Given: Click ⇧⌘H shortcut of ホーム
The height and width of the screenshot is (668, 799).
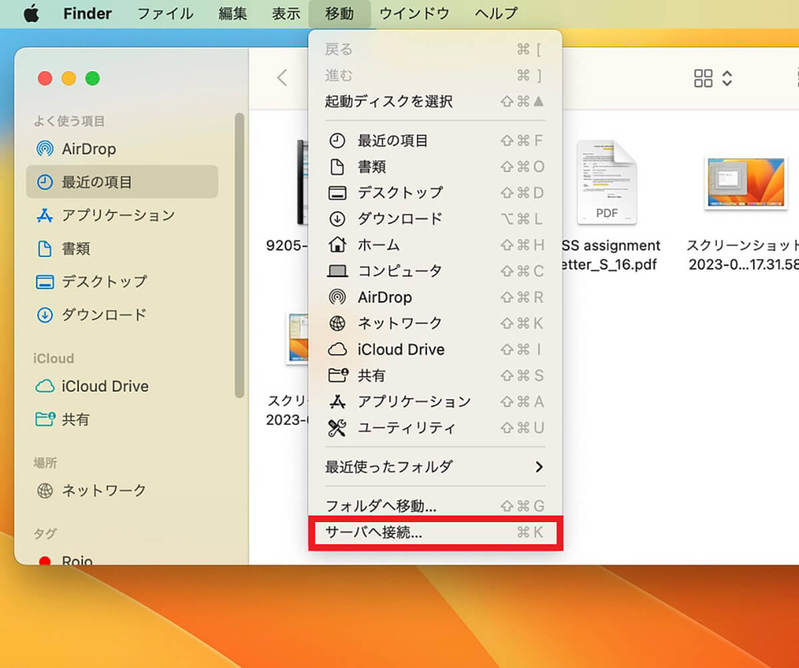Looking at the screenshot, I should tap(523, 245).
